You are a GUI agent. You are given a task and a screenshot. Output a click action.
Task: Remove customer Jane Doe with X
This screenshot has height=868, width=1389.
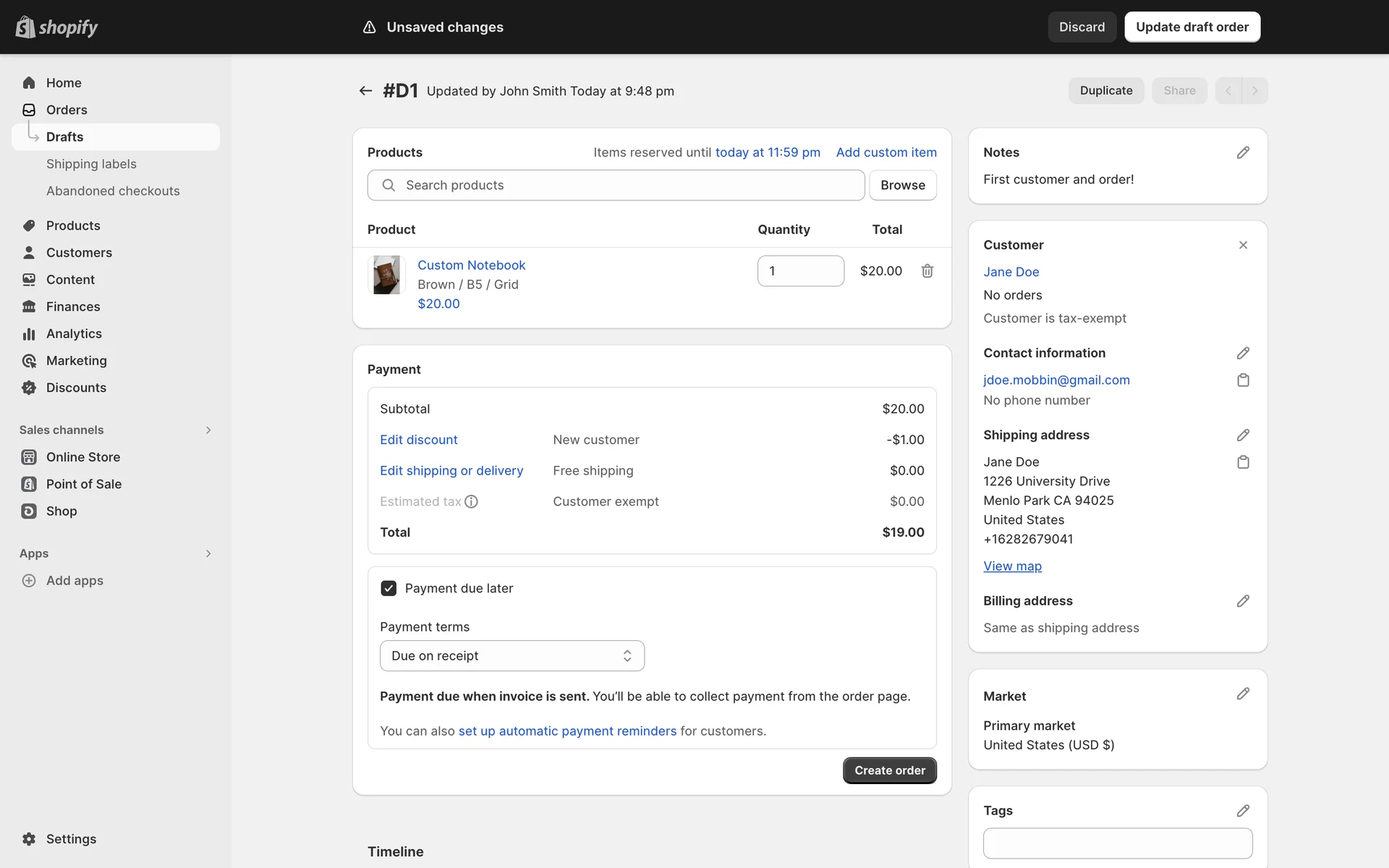click(x=1243, y=245)
